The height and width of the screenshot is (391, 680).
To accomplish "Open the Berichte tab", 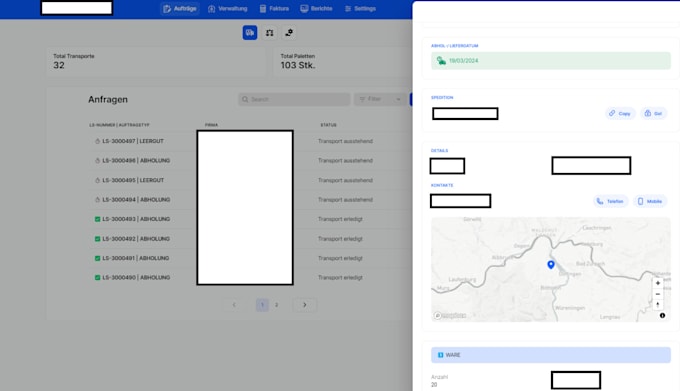I will pyautogui.click(x=317, y=9).
